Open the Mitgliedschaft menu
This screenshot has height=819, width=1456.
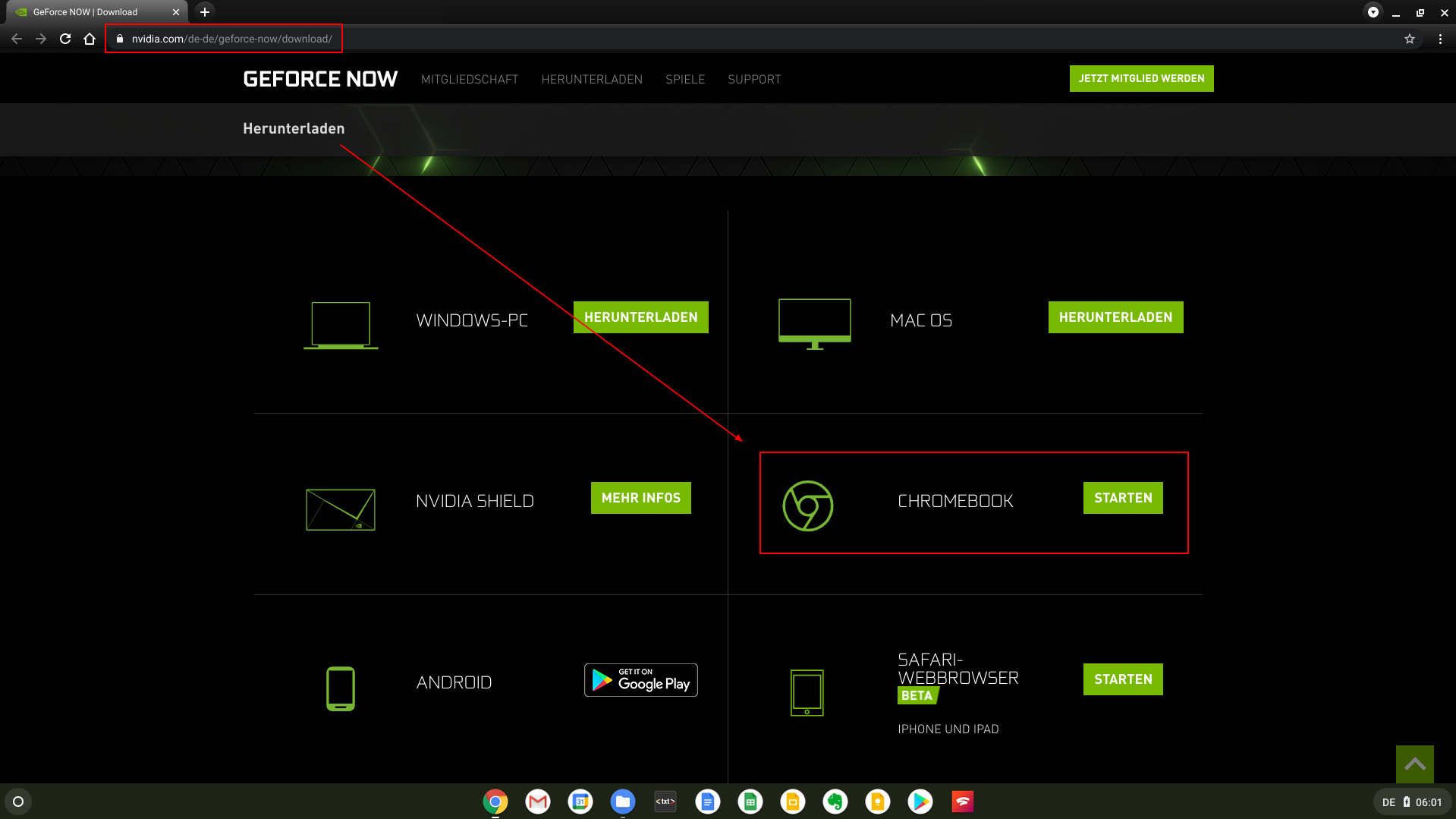coord(470,79)
